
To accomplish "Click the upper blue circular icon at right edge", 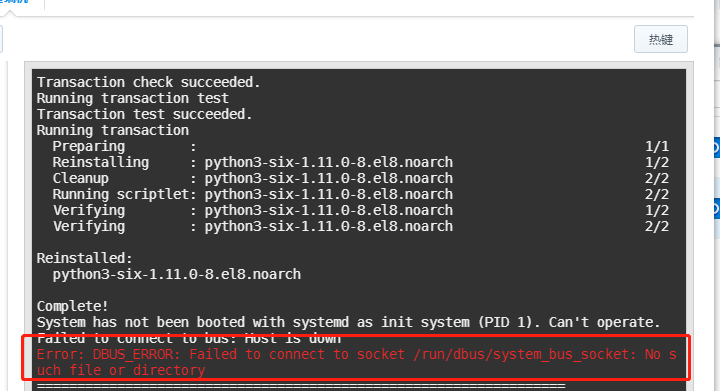I will click(x=716, y=148).
